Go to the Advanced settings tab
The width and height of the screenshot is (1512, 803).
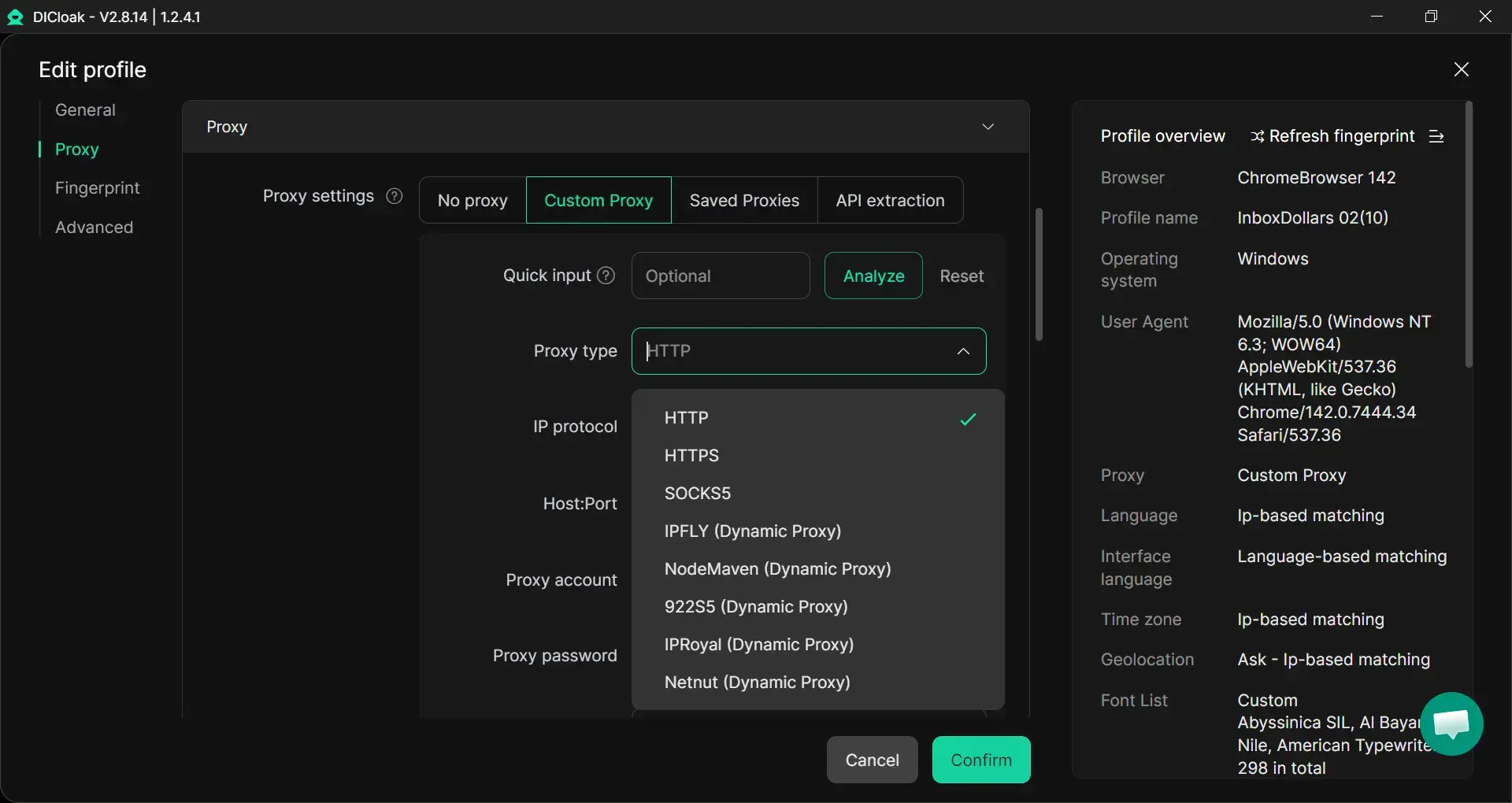(94, 228)
